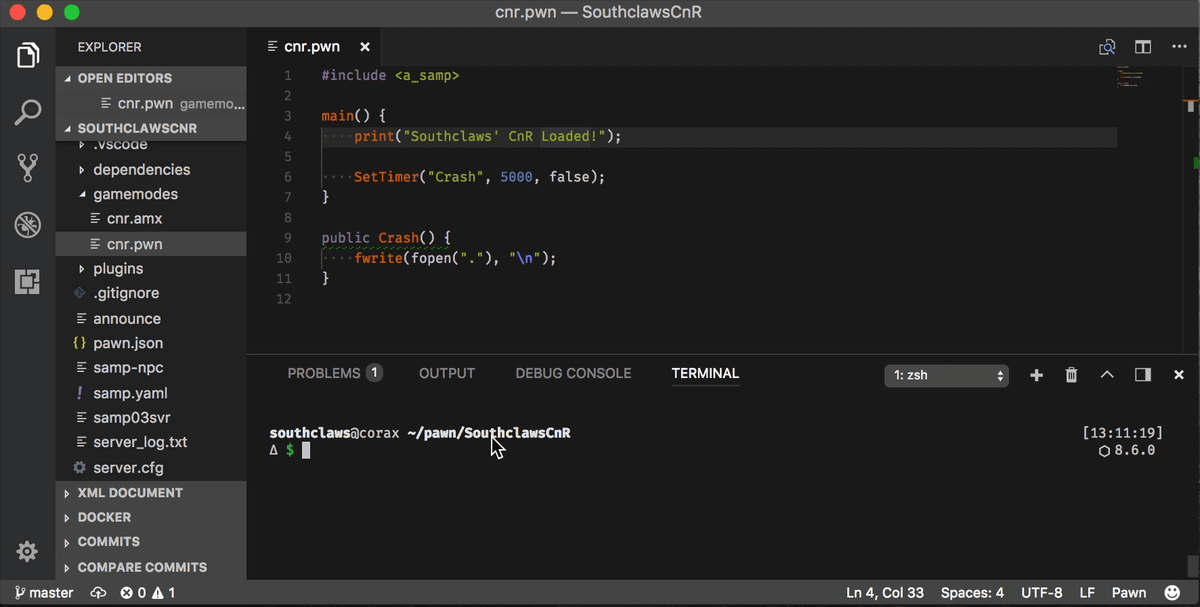Viewport: 1200px width, 607px height.
Task: Expand the COMPARE COMMITS section
Action: pyautogui.click(x=150, y=567)
